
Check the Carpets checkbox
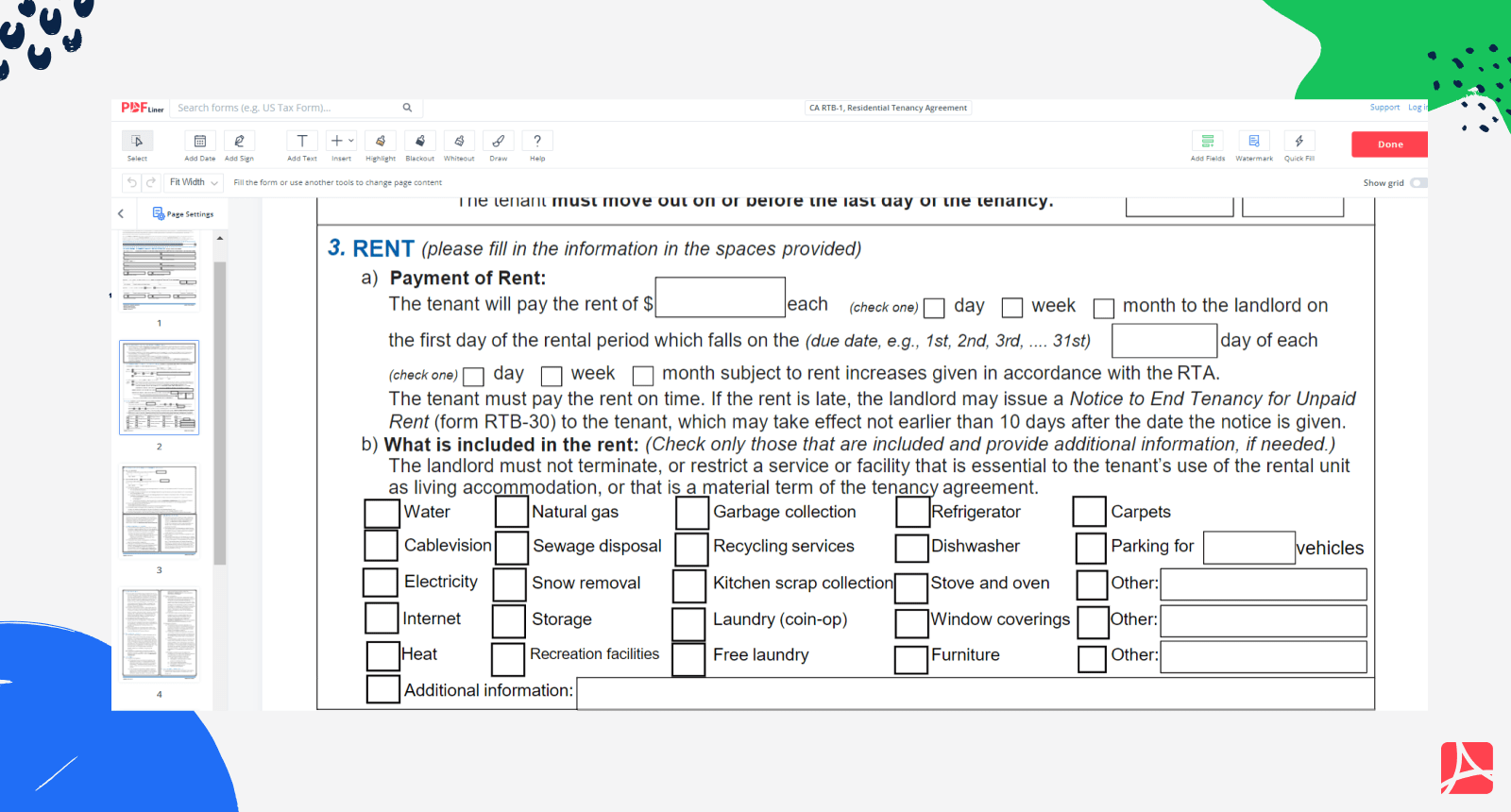click(x=1090, y=512)
